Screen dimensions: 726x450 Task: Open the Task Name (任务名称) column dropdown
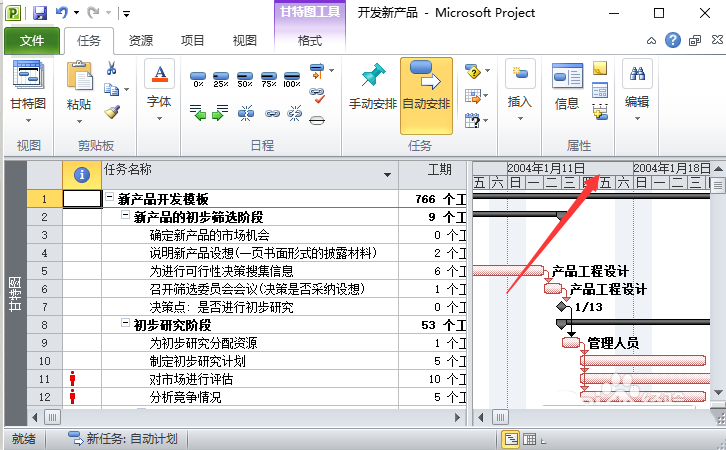pos(387,175)
